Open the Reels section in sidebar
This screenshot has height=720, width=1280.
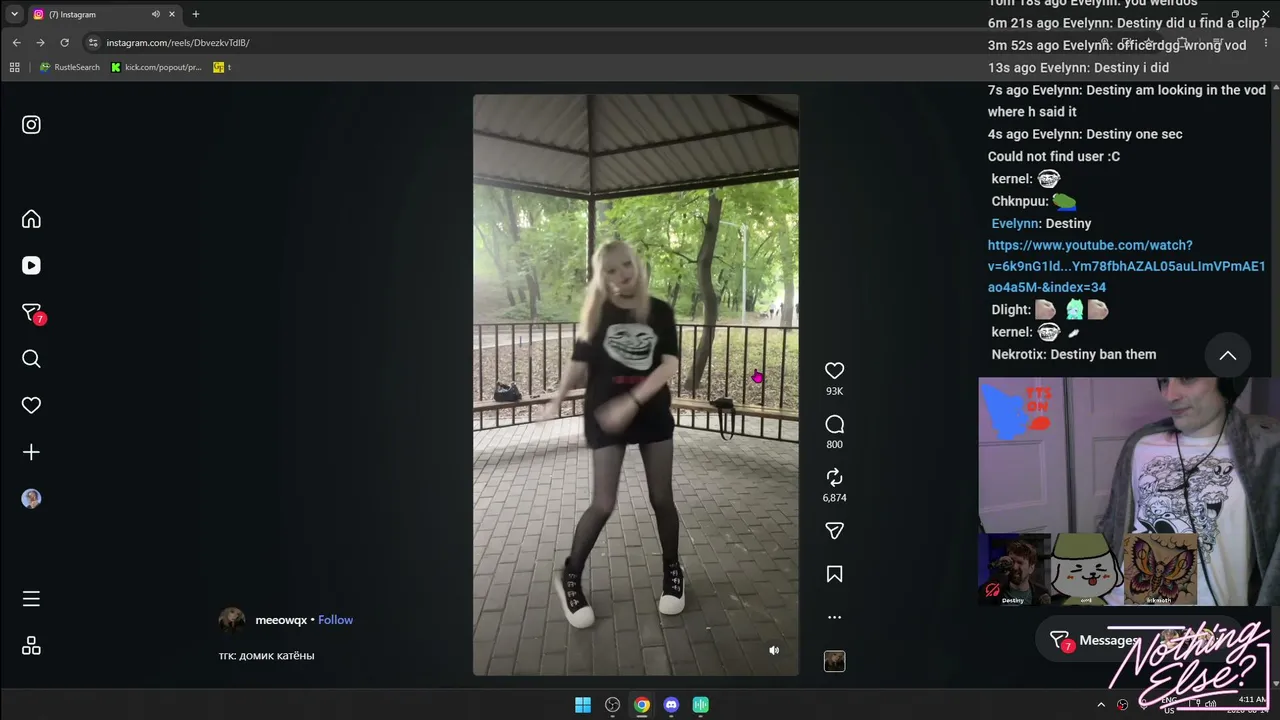[x=31, y=265]
